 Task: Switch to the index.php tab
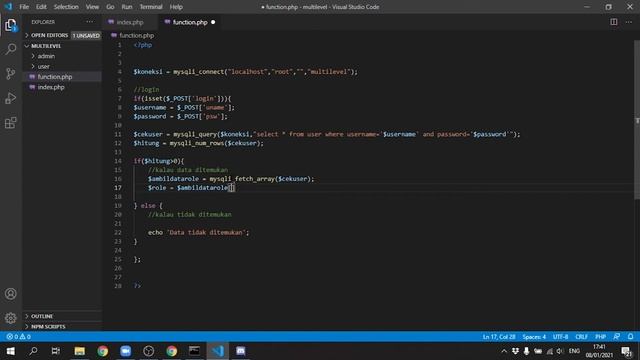[130, 22]
